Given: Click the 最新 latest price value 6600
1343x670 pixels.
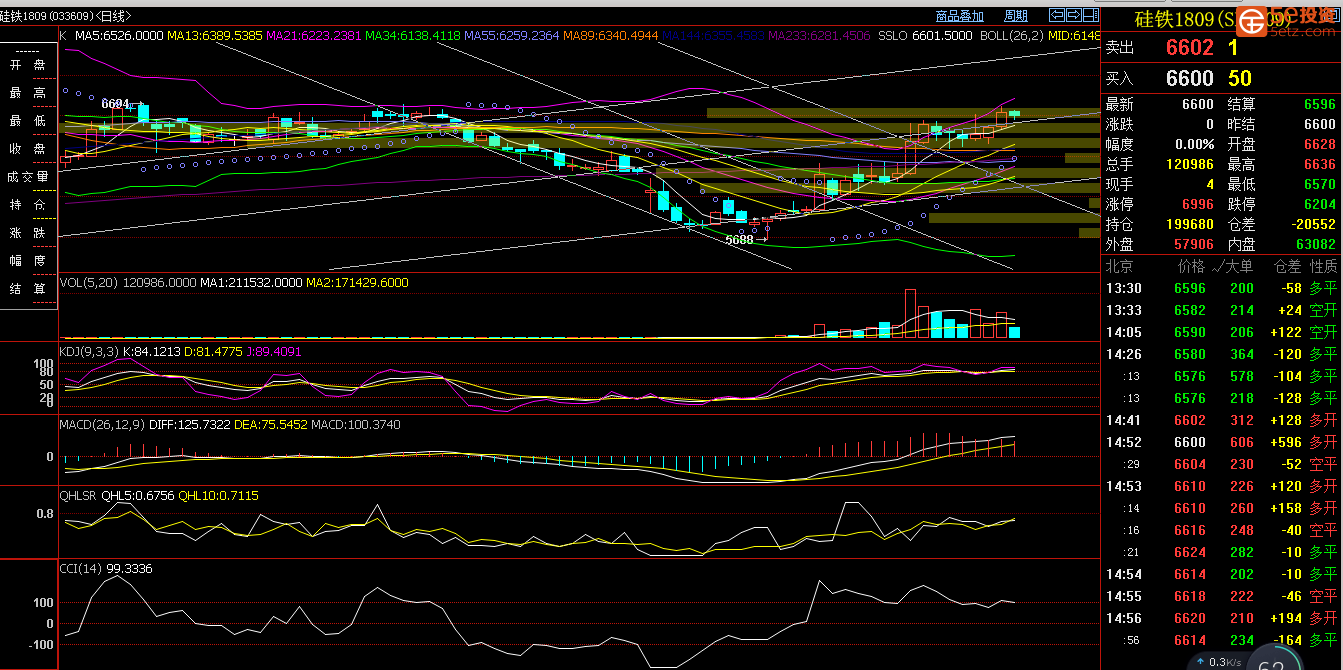Looking at the screenshot, I should pos(1198,105).
